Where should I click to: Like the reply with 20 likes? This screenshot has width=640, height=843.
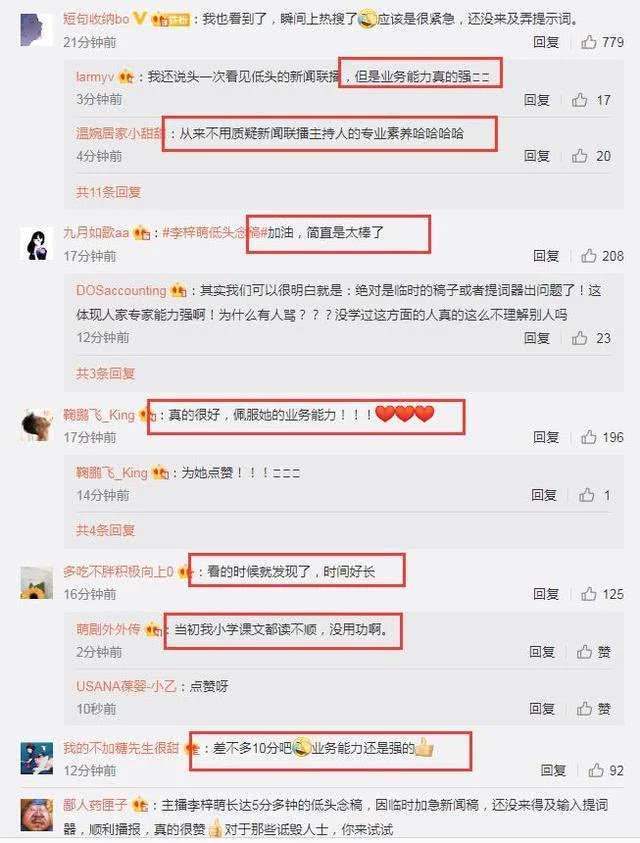[579, 156]
